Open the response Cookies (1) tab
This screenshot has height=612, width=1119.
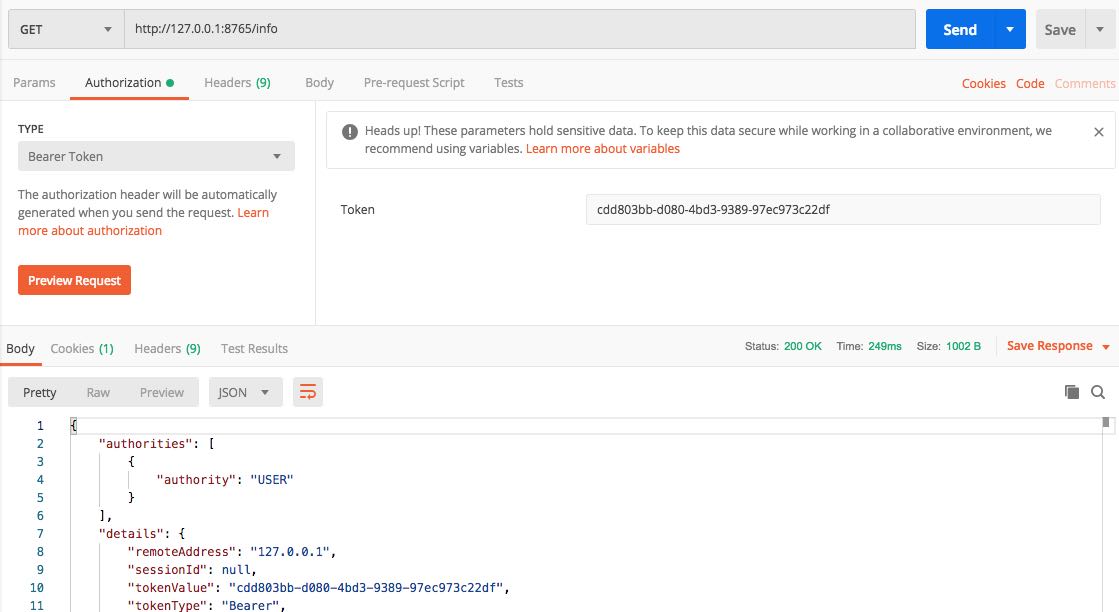click(82, 349)
